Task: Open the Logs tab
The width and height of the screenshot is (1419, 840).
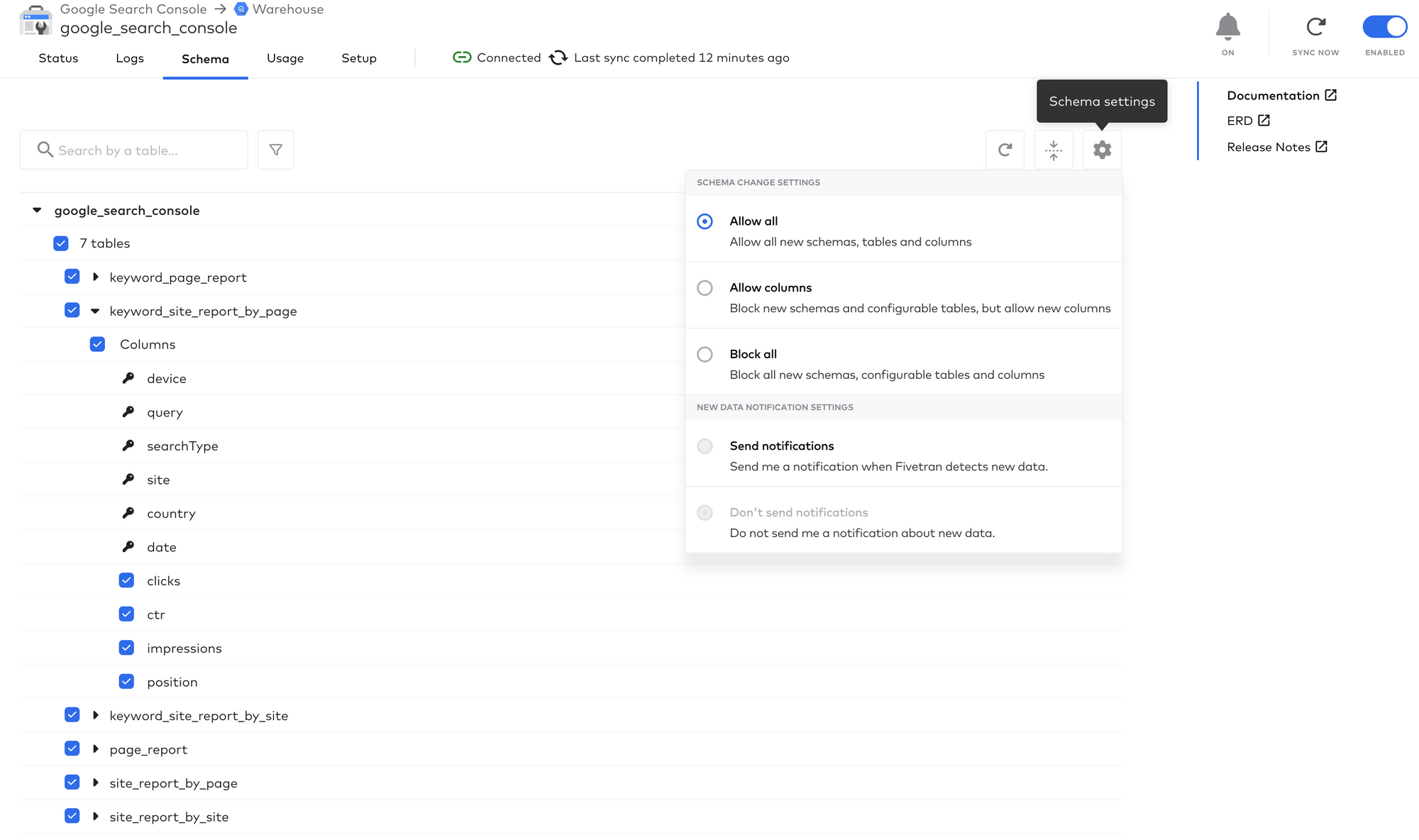Action: tap(130, 58)
